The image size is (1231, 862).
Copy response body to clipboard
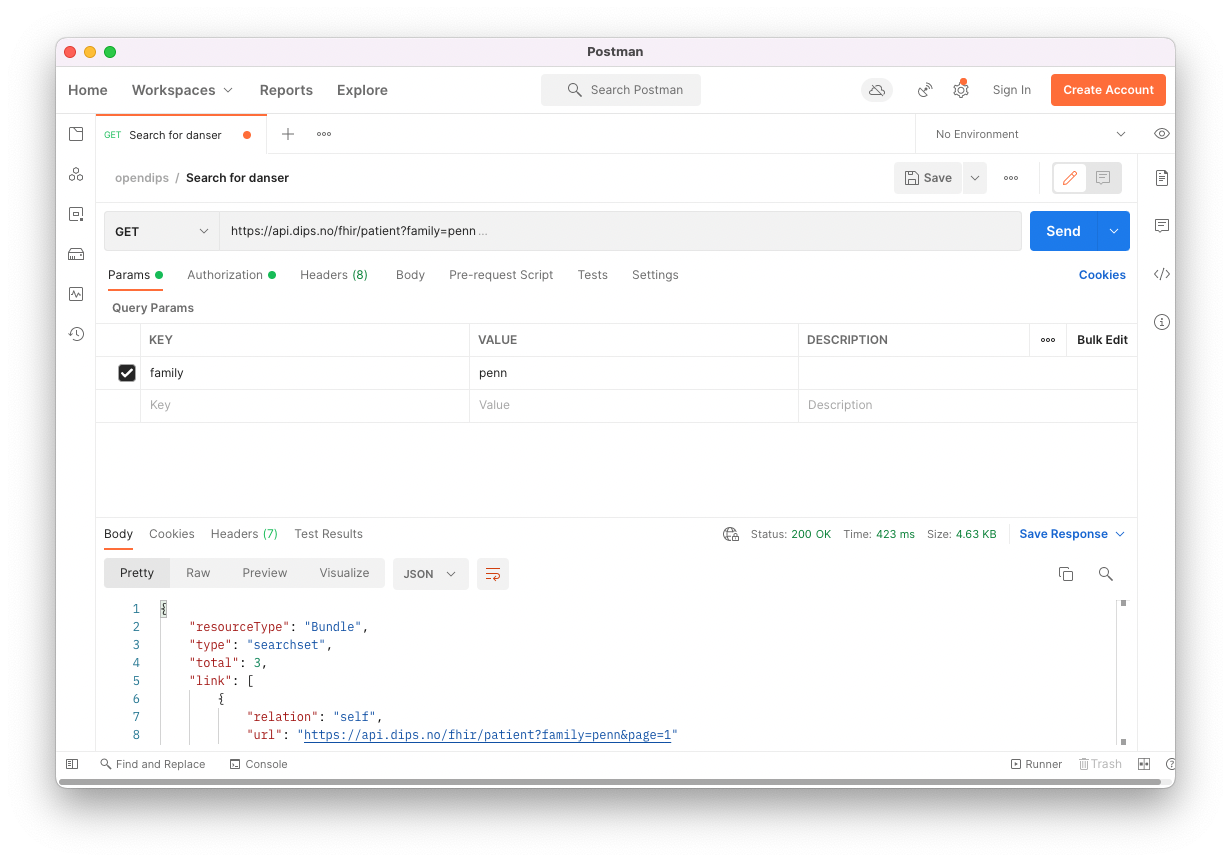[x=1066, y=574]
